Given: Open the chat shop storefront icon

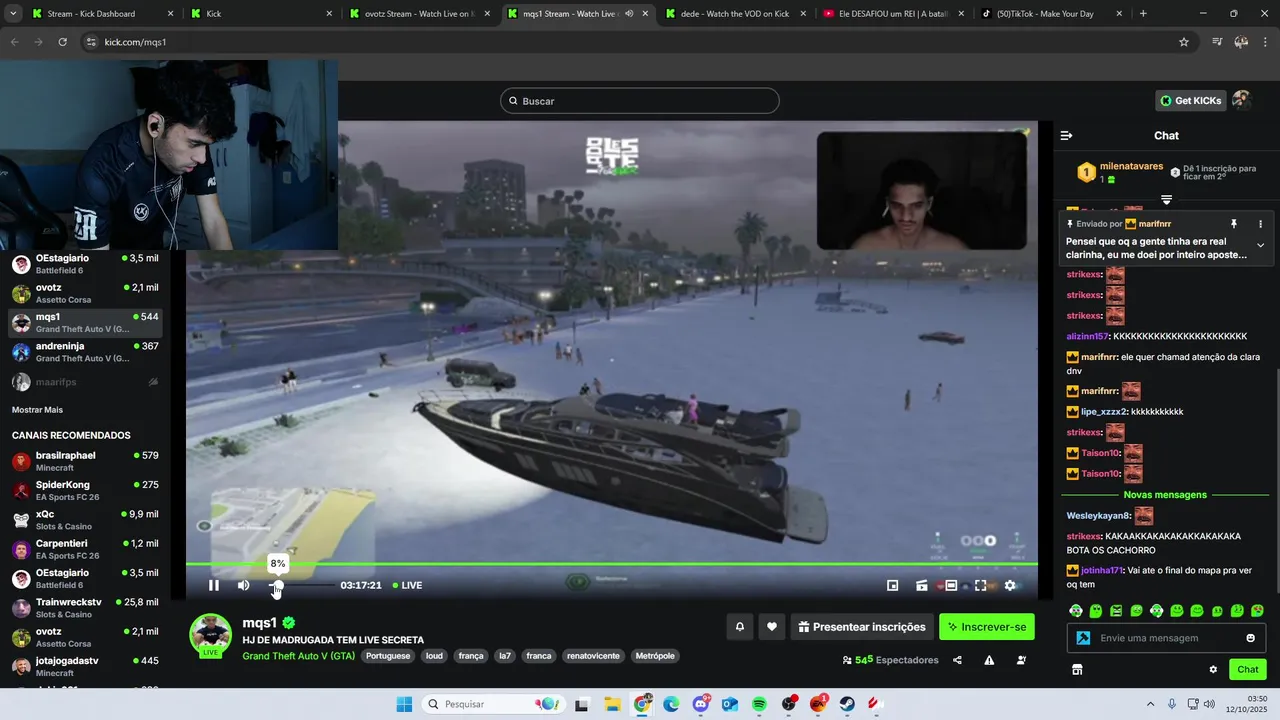Looking at the screenshot, I should pos(1077,670).
